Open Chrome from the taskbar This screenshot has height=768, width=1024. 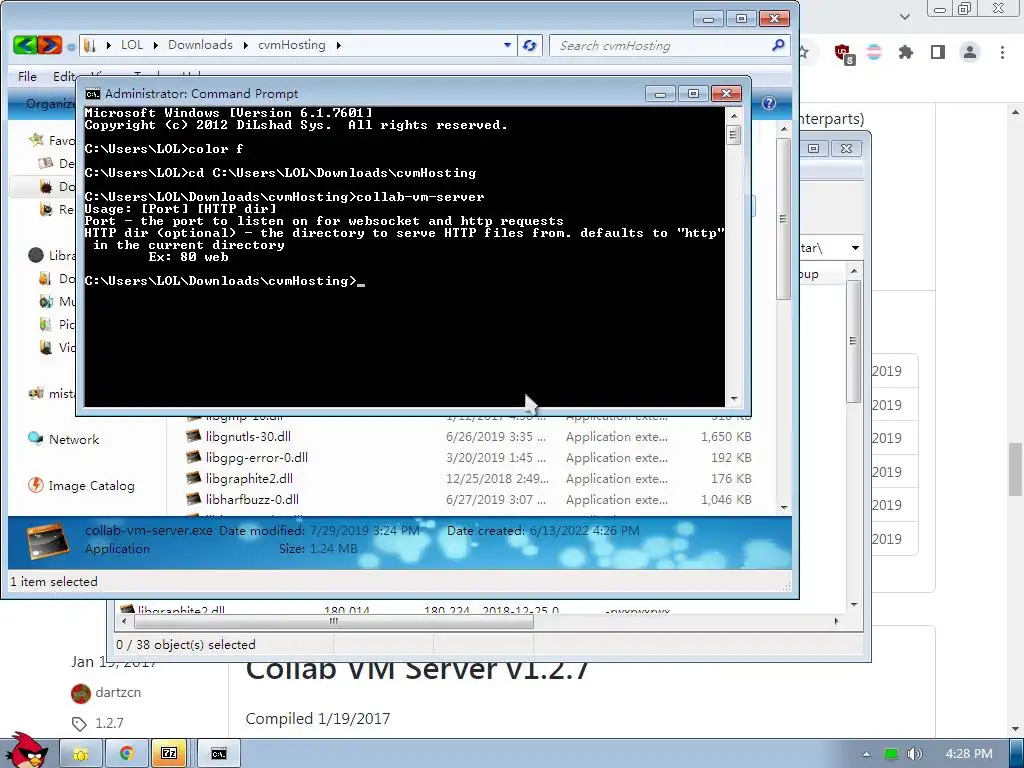(x=127, y=754)
